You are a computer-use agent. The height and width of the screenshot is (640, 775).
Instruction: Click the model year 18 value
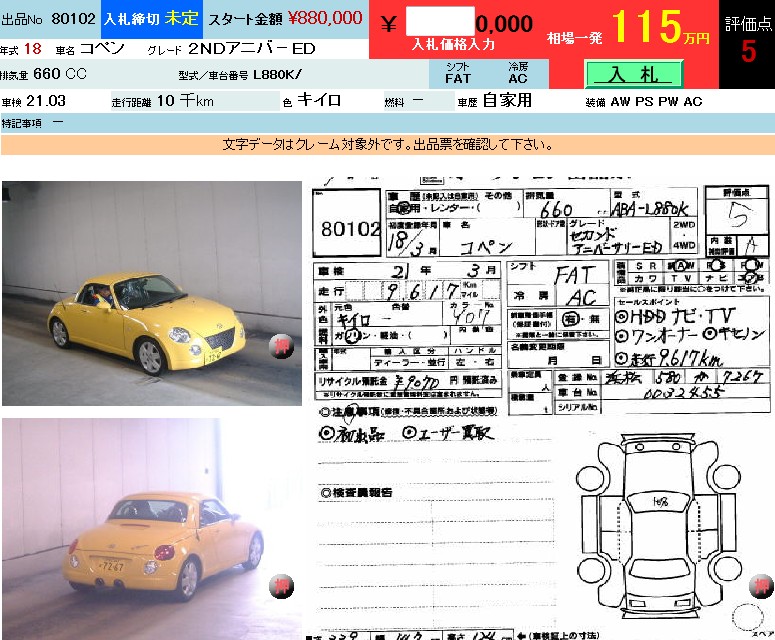33,49
